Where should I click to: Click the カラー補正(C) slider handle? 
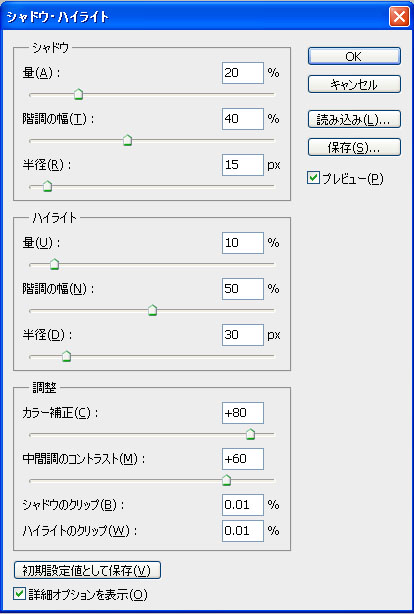click(x=250, y=434)
